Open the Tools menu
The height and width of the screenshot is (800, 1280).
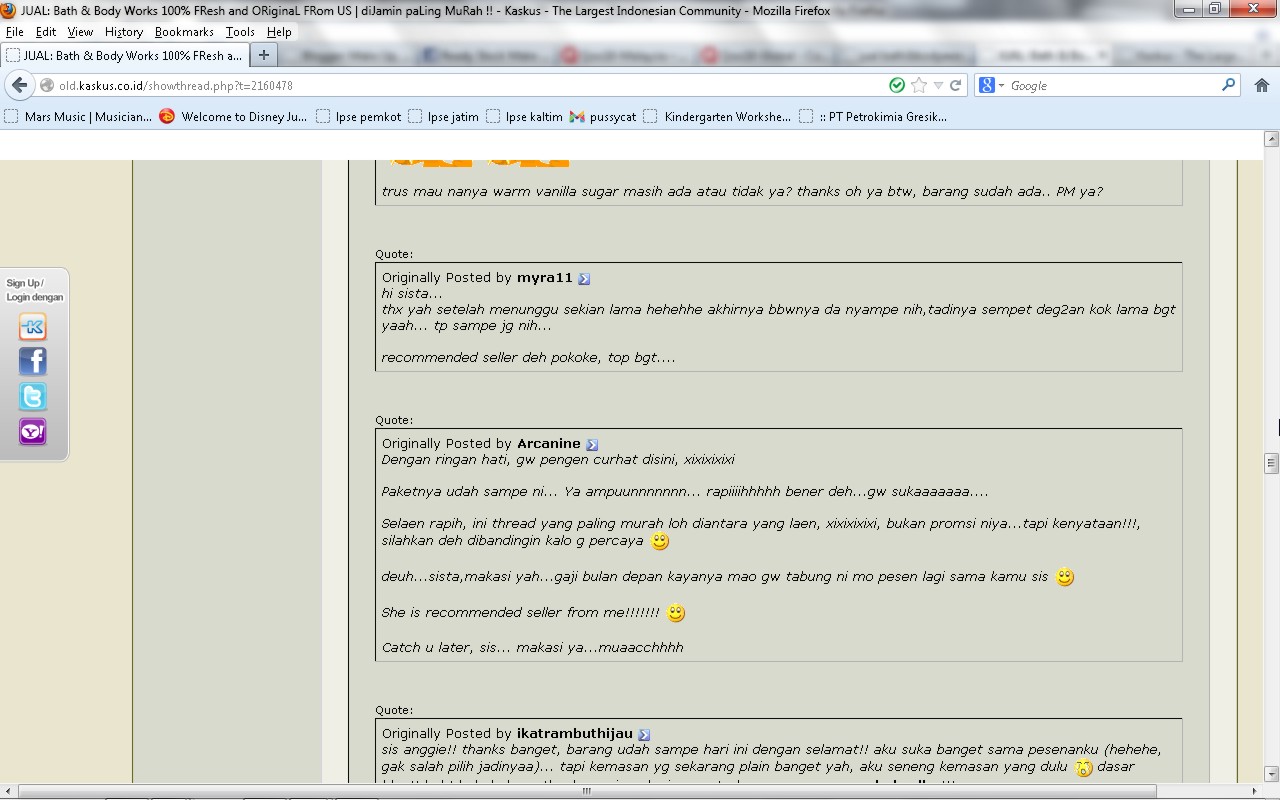pos(240,32)
